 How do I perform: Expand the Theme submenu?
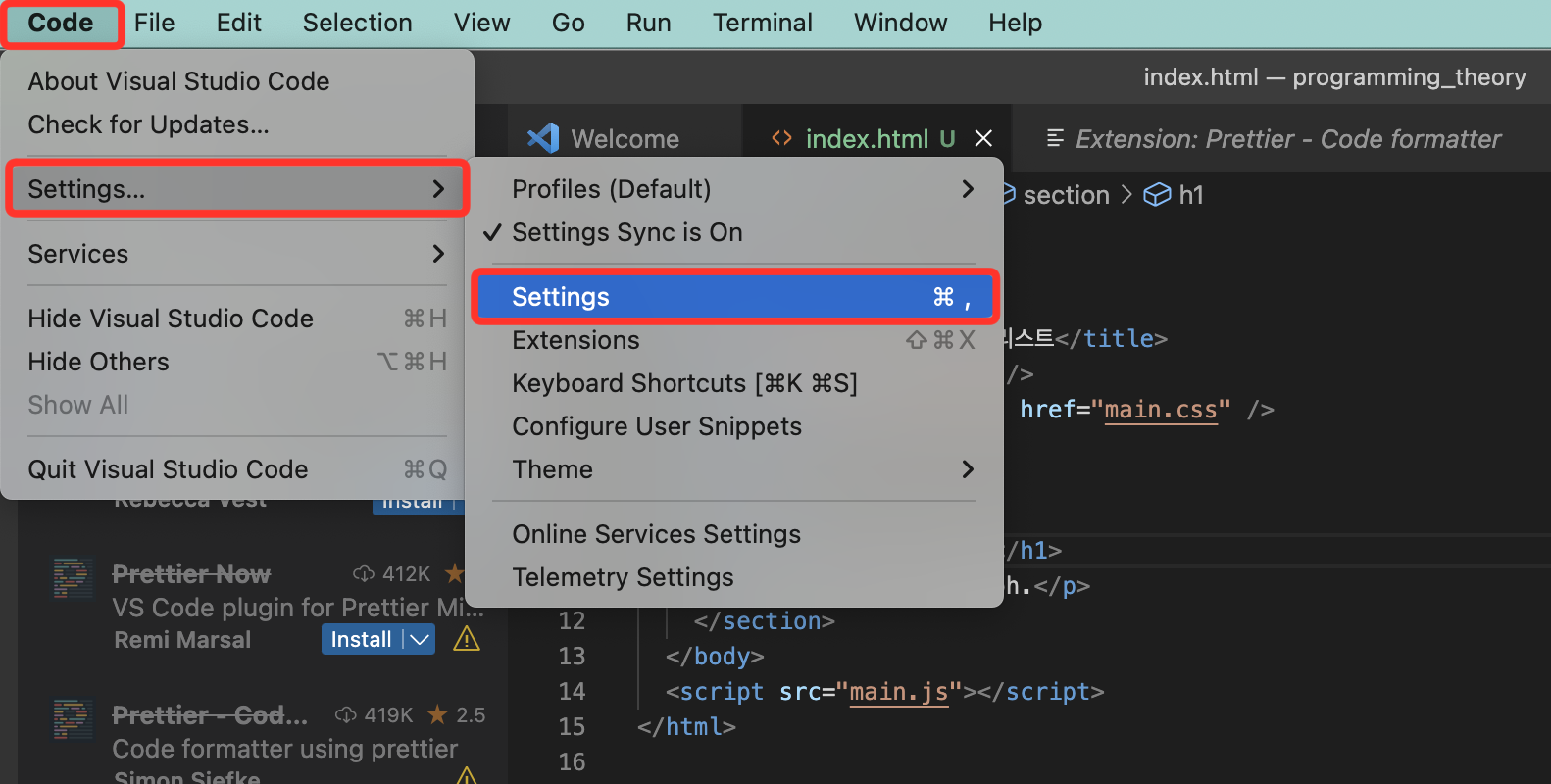(734, 469)
